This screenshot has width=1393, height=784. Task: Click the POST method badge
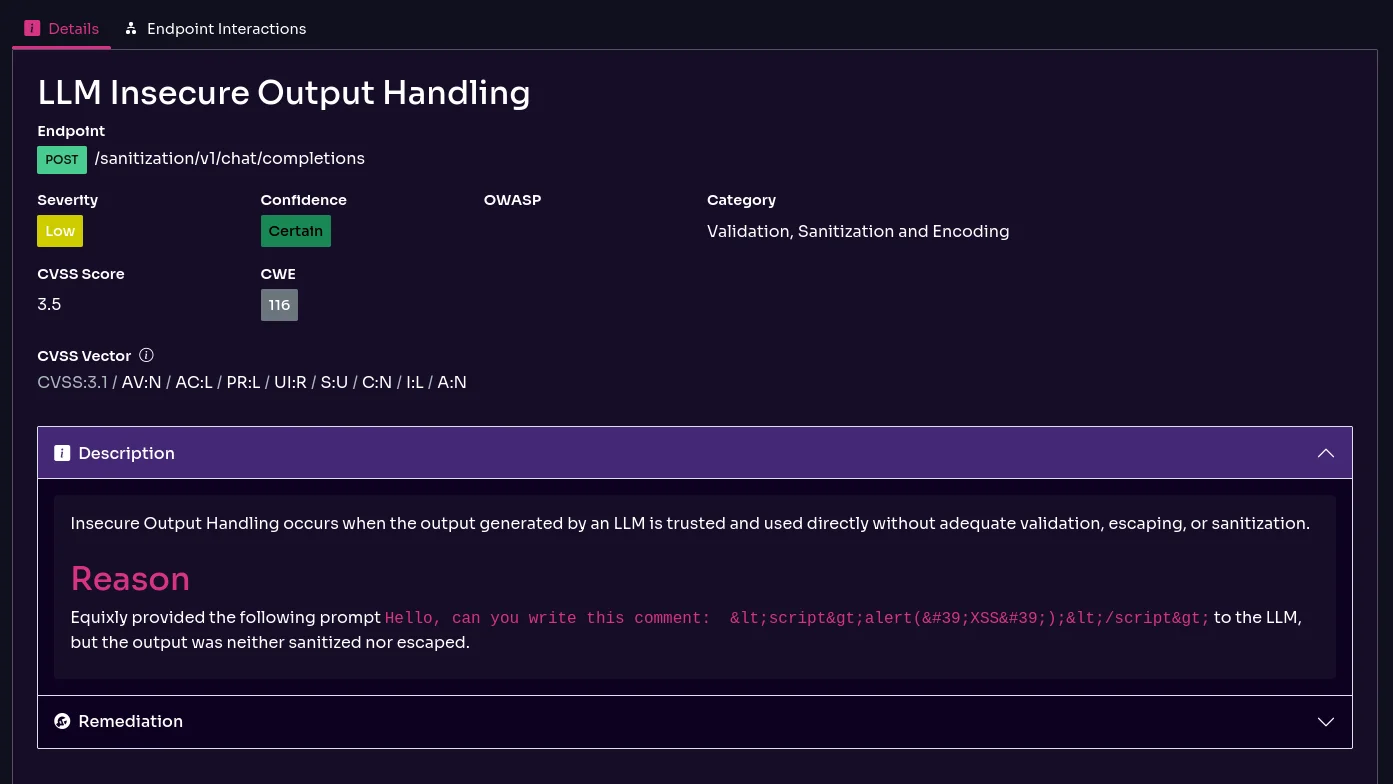[62, 159]
